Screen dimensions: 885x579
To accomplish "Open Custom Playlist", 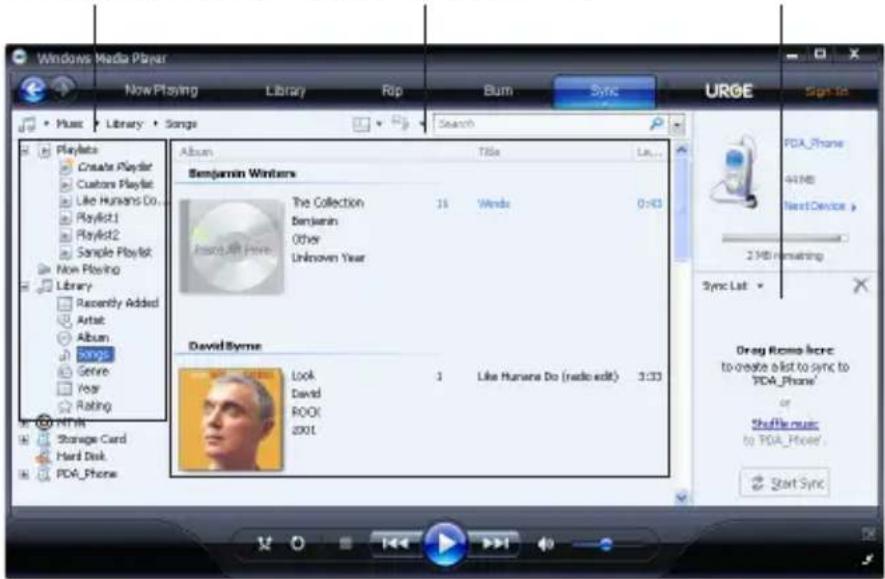I will click(x=115, y=184).
